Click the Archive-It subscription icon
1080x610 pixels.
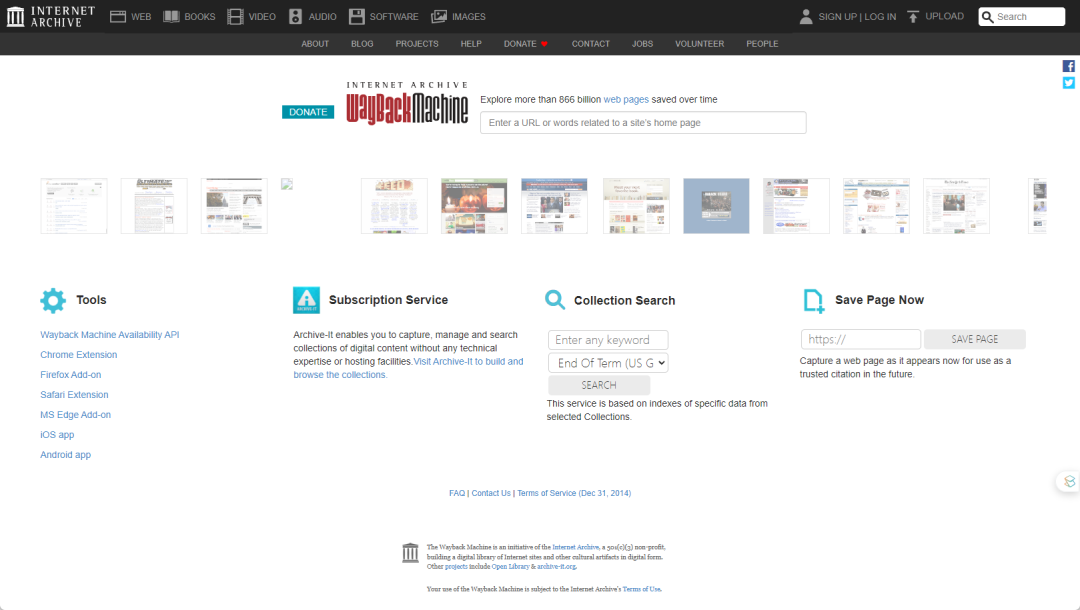(x=307, y=300)
